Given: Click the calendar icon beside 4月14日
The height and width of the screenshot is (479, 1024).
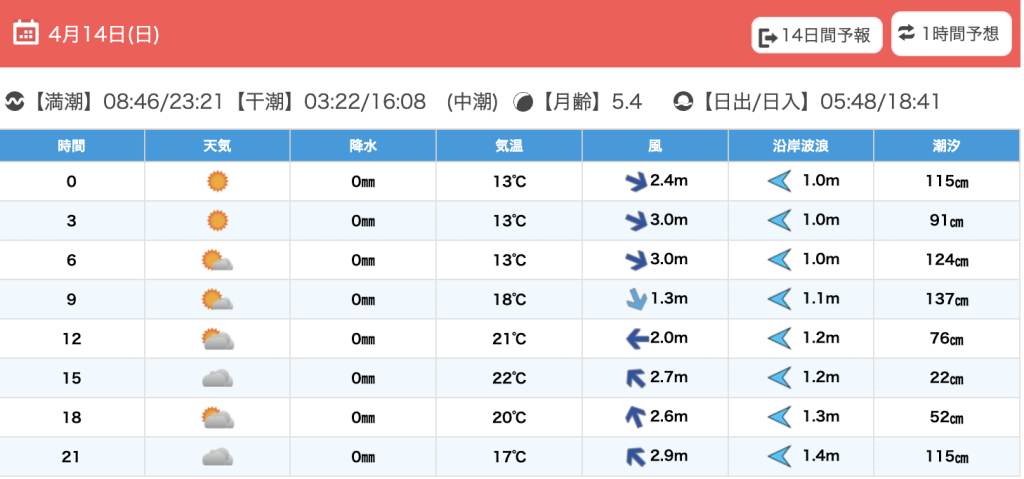Looking at the screenshot, I should point(26,33).
